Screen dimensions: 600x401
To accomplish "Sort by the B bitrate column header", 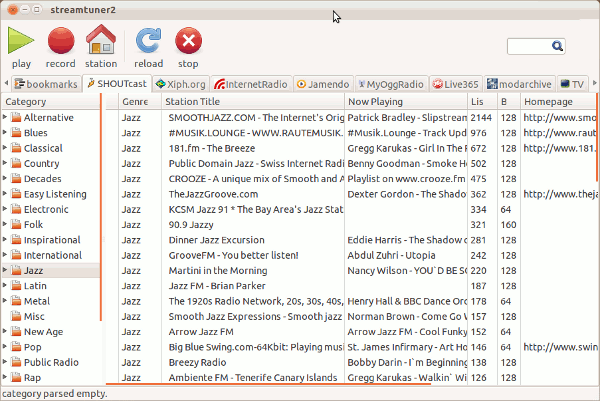I will point(509,101).
